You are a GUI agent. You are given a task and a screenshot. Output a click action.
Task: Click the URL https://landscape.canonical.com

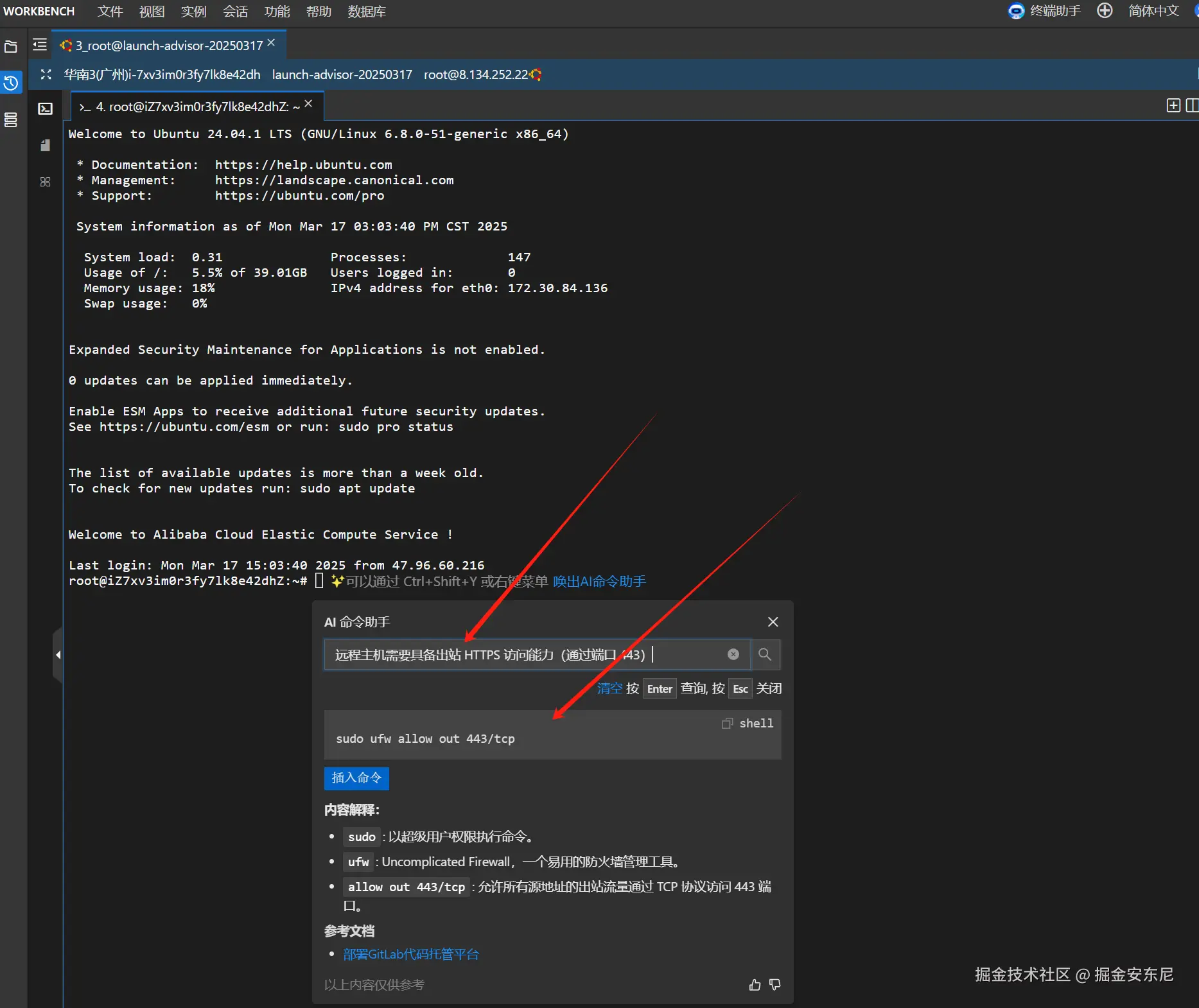point(334,180)
